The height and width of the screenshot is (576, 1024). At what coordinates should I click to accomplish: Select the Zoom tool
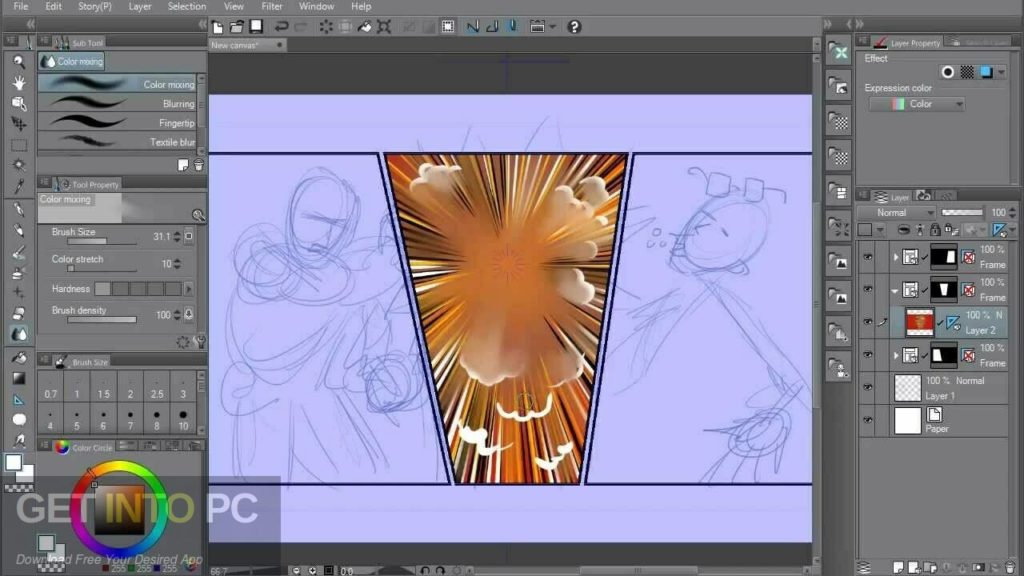(20, 62)
